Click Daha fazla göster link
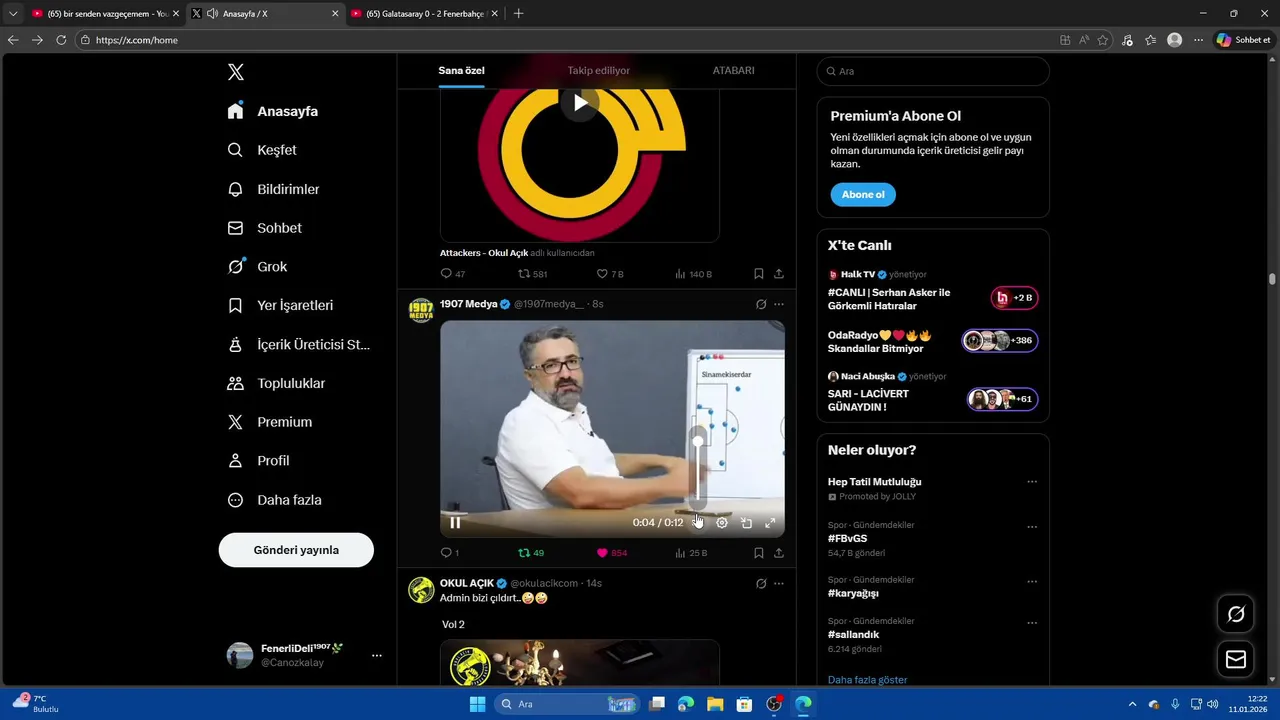1280x720 pixels. click(x=867, y=680)
